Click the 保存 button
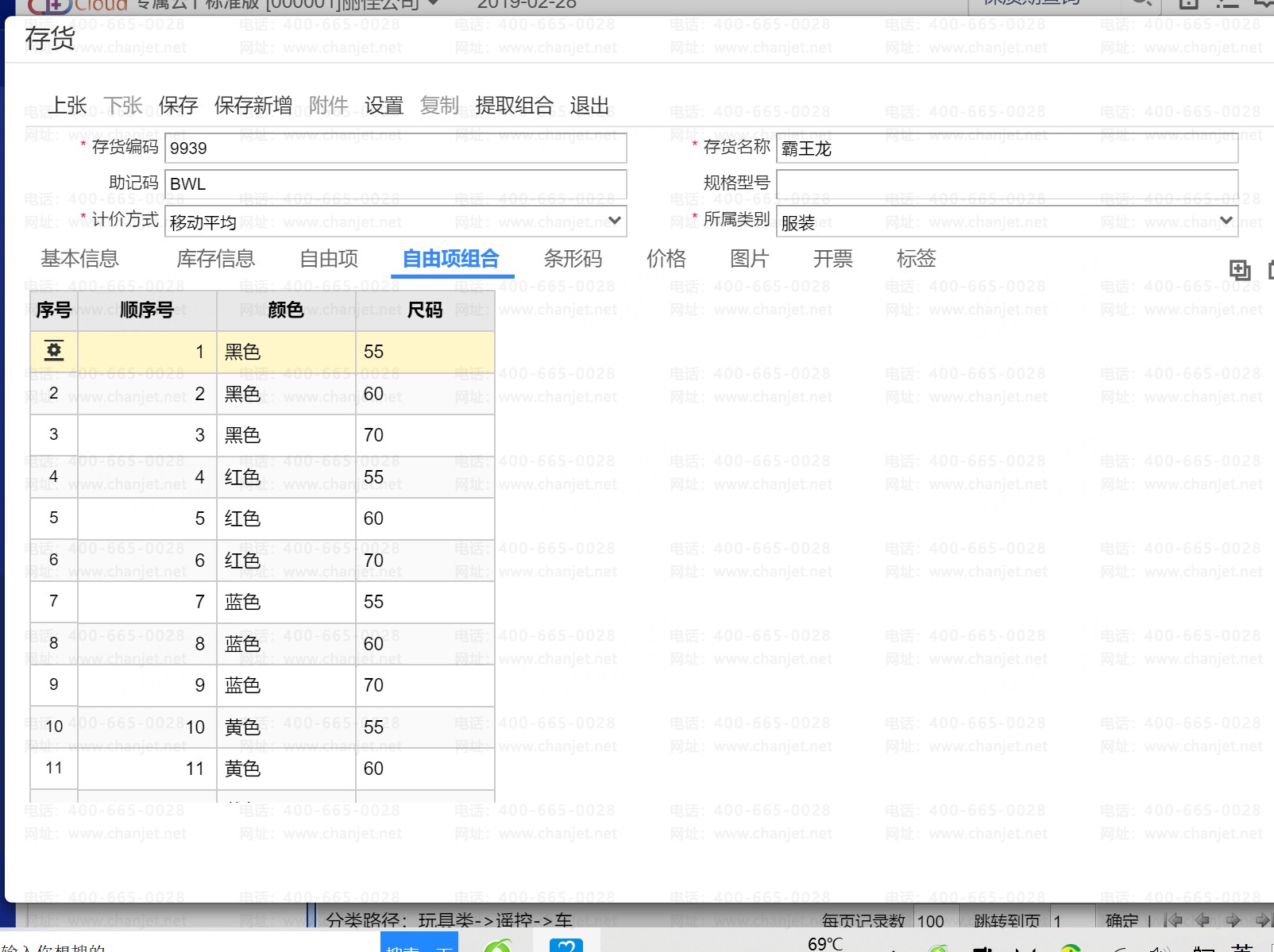This screenshot has width=1274, height=952. pos(178,106)
